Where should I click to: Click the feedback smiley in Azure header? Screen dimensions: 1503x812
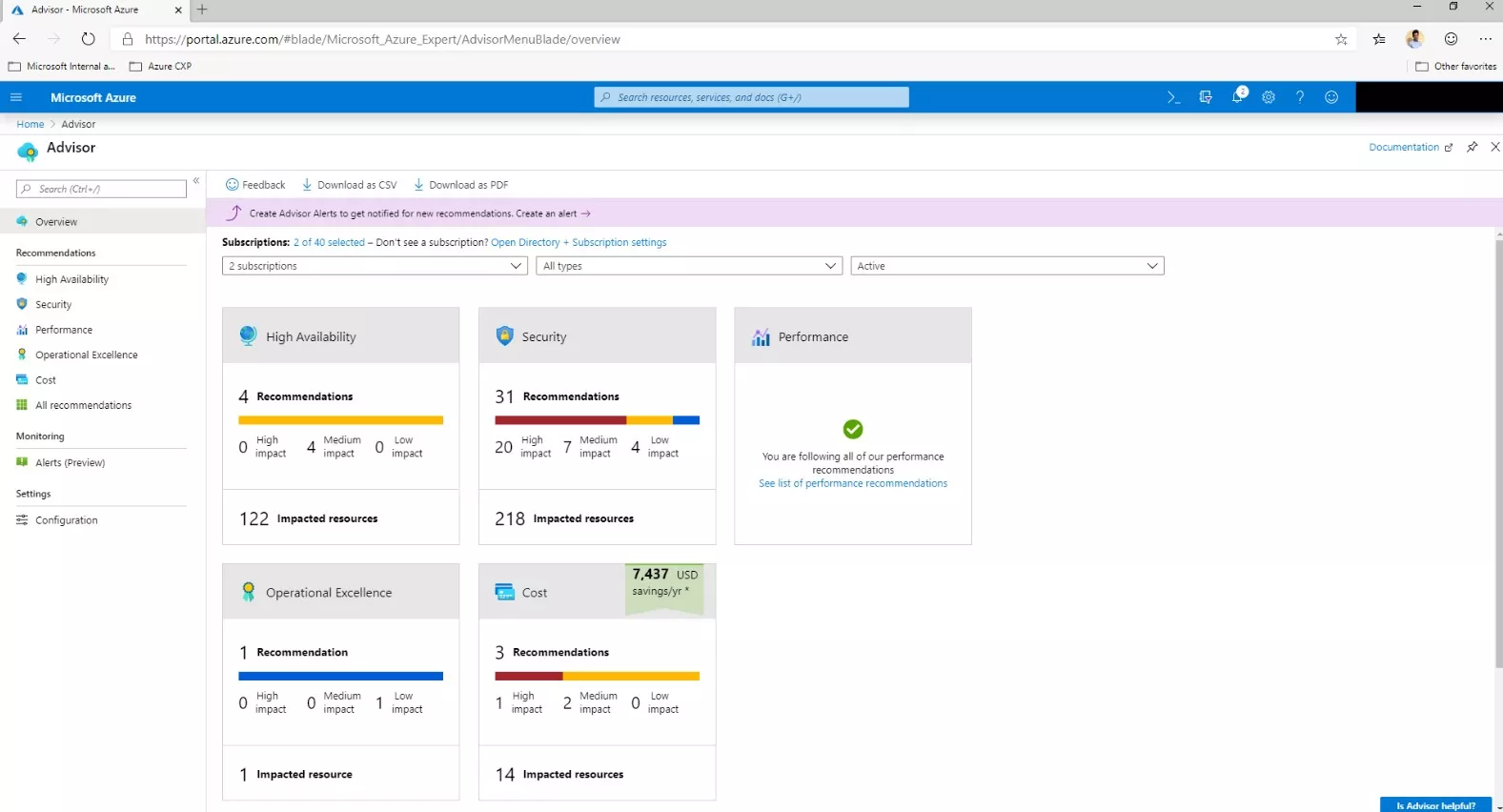click(x=1331, y=97)
